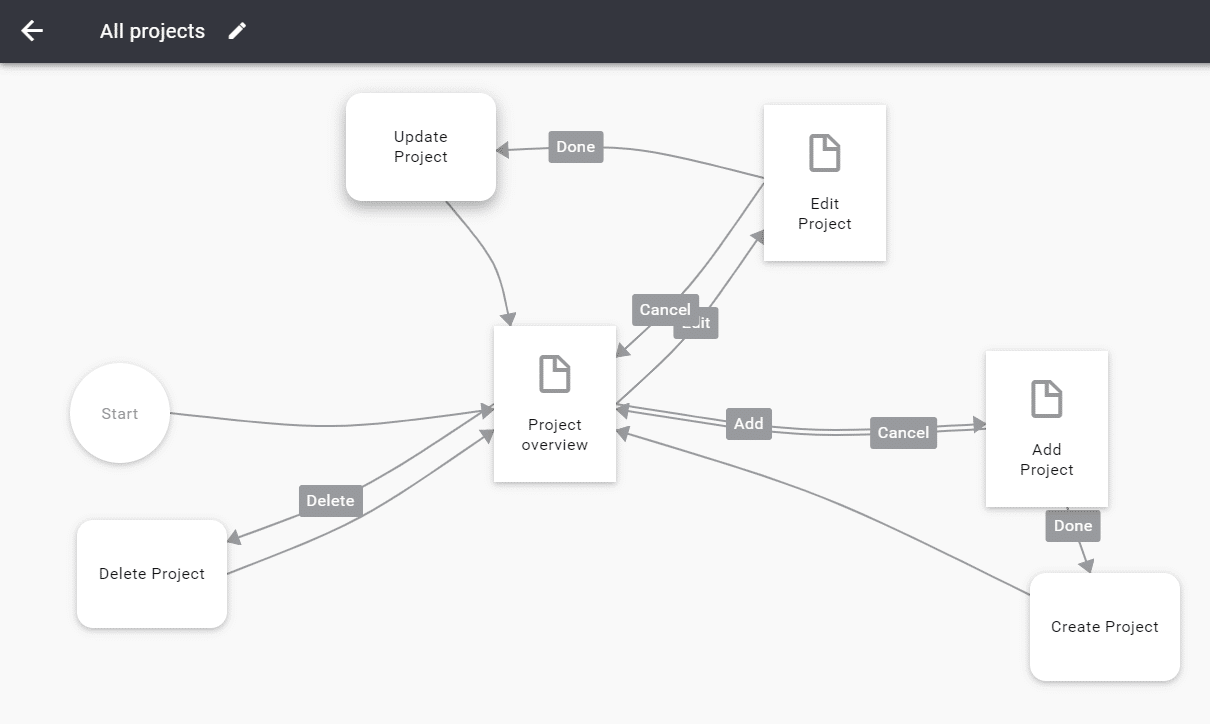The width and height of the screenshot is (1210, 724).
Task: Edit the title with the pencil icon
Action: point(237,31)
